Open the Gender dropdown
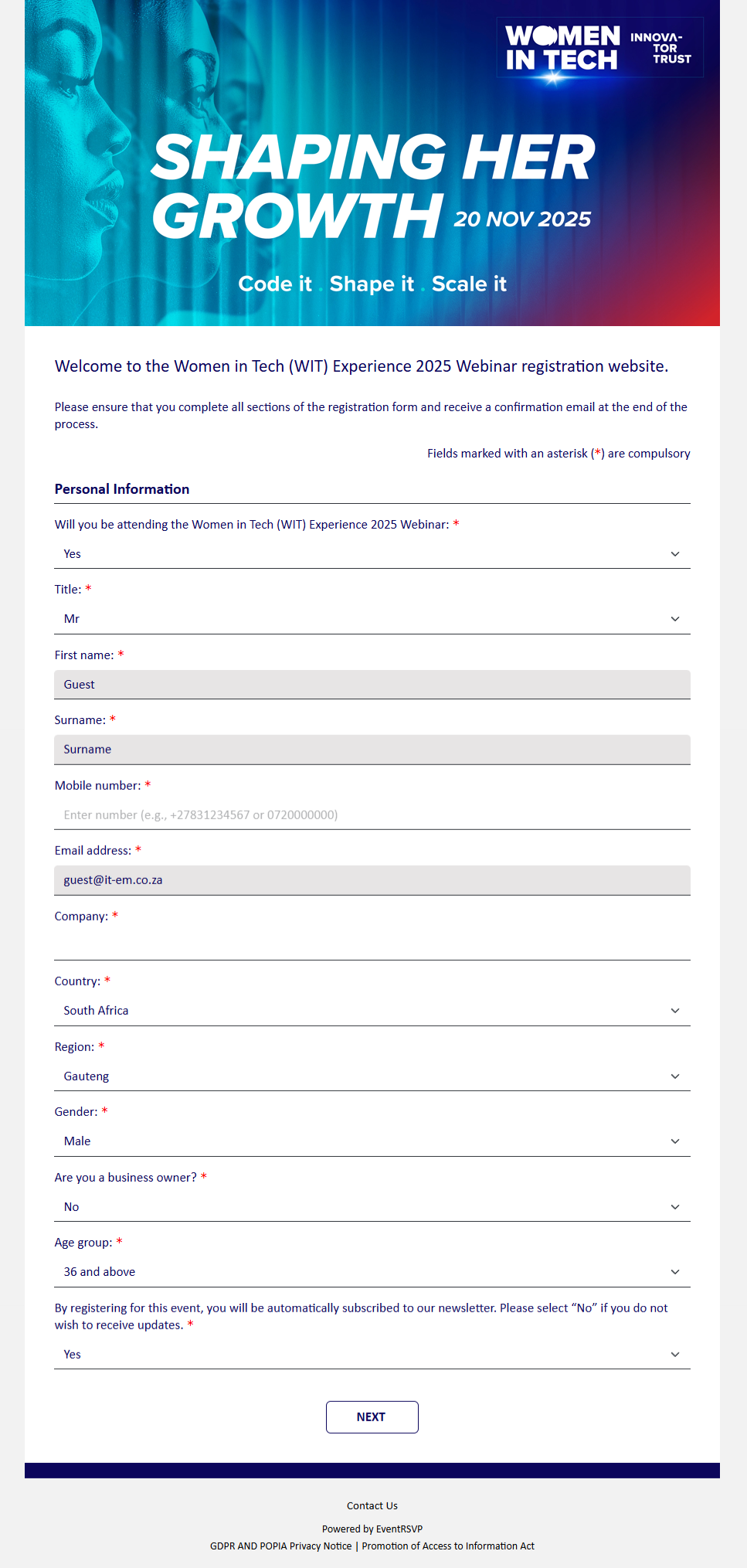Screen dimensions: 747x1568 pos(372,1141)
